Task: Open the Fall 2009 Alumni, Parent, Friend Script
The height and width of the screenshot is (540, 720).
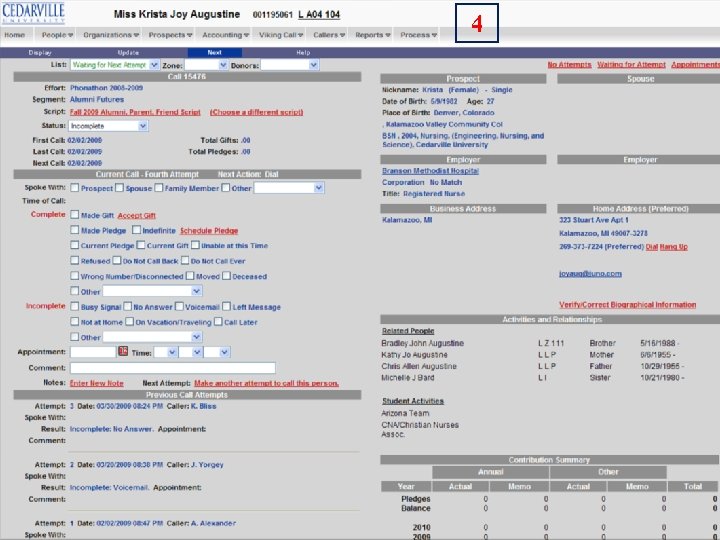Action: pyautogui.click(x=135, y=112)
